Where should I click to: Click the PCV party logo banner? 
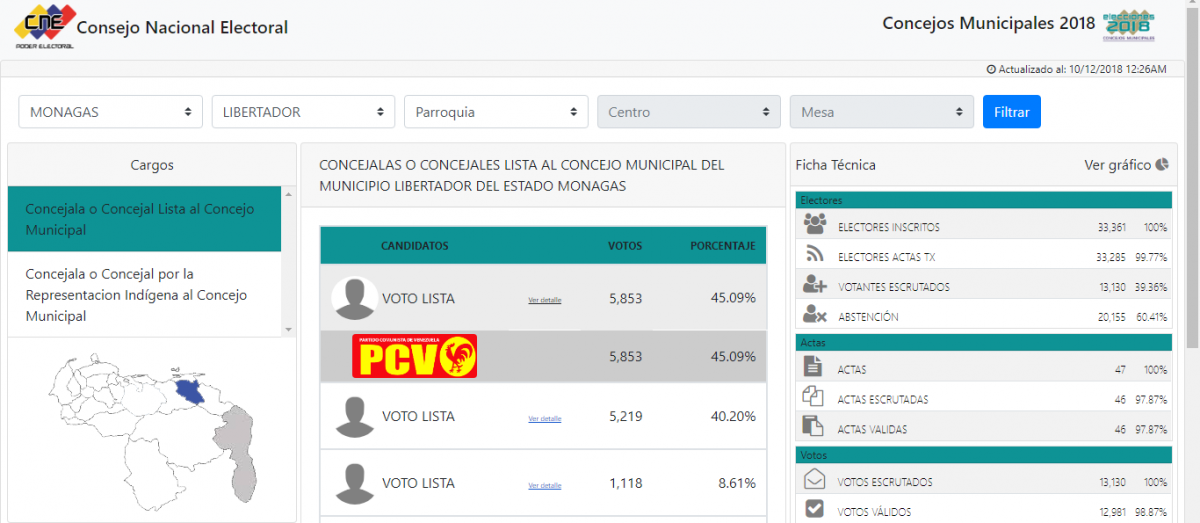[414, 356]
